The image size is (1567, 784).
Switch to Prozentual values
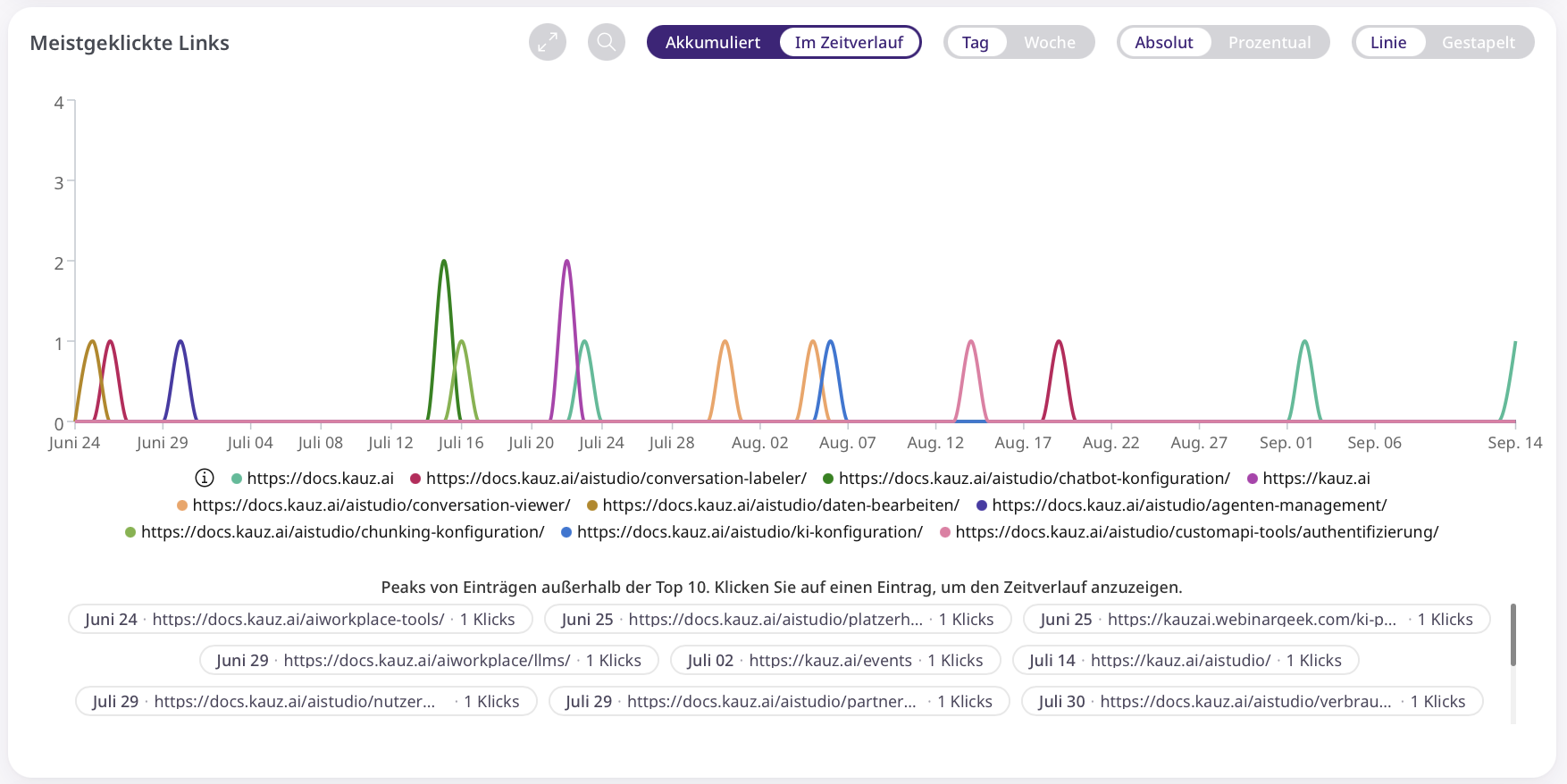[x=1270, y=42]
